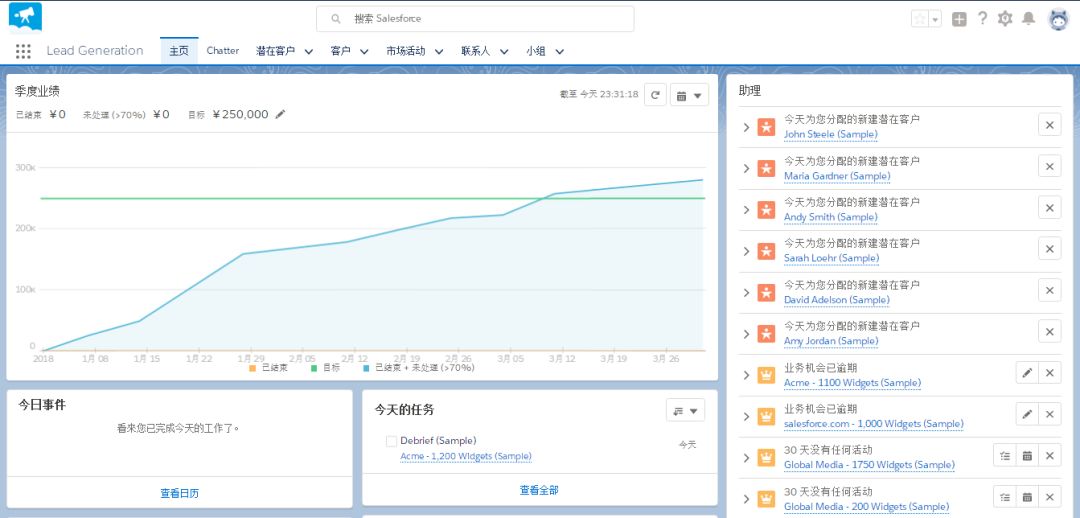This screenshot has height=518, width=1080.
Task: Open the 联系人 navigation tab
Action: [476, 51]
